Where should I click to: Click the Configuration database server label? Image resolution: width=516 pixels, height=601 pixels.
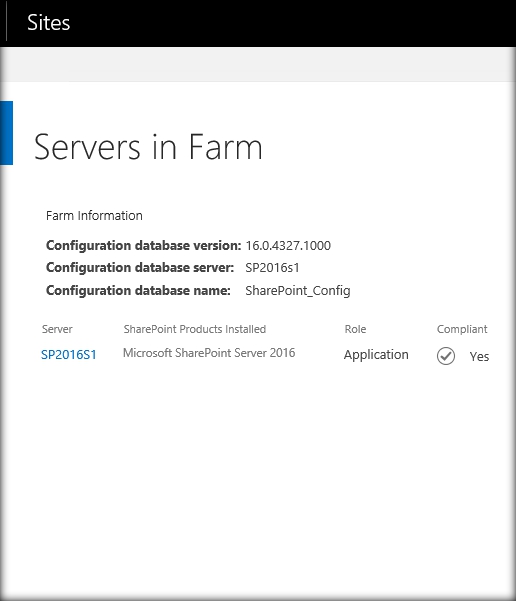(140, 268)
